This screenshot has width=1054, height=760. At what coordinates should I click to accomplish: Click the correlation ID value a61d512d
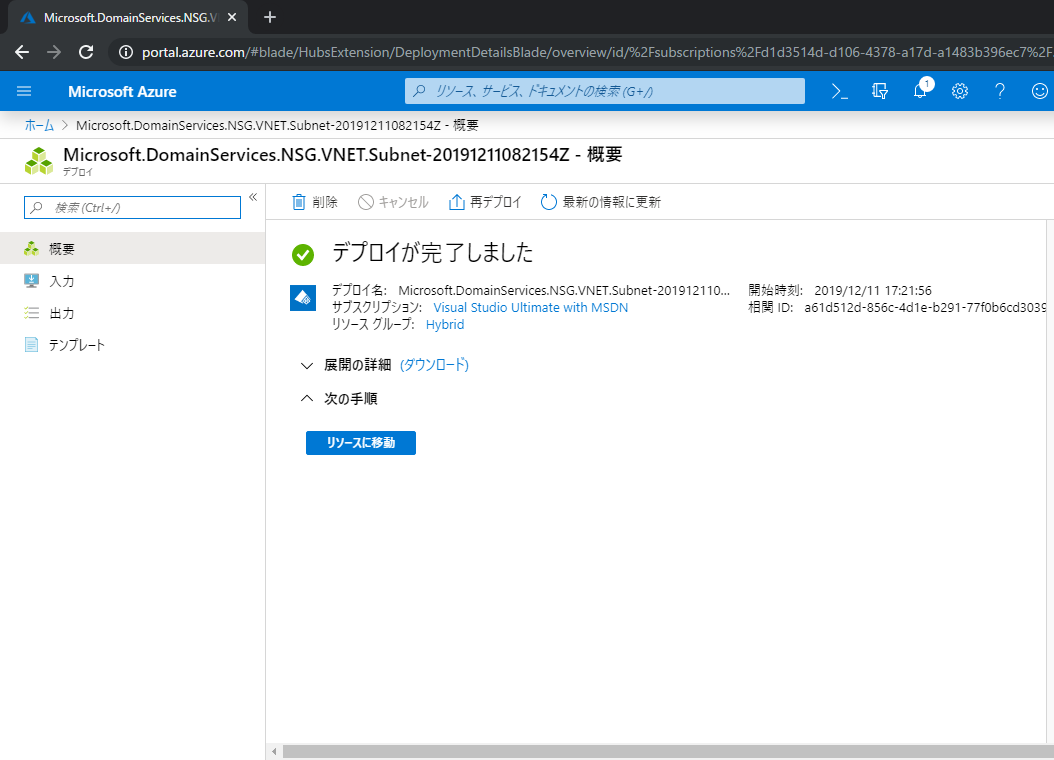[924, 308]
